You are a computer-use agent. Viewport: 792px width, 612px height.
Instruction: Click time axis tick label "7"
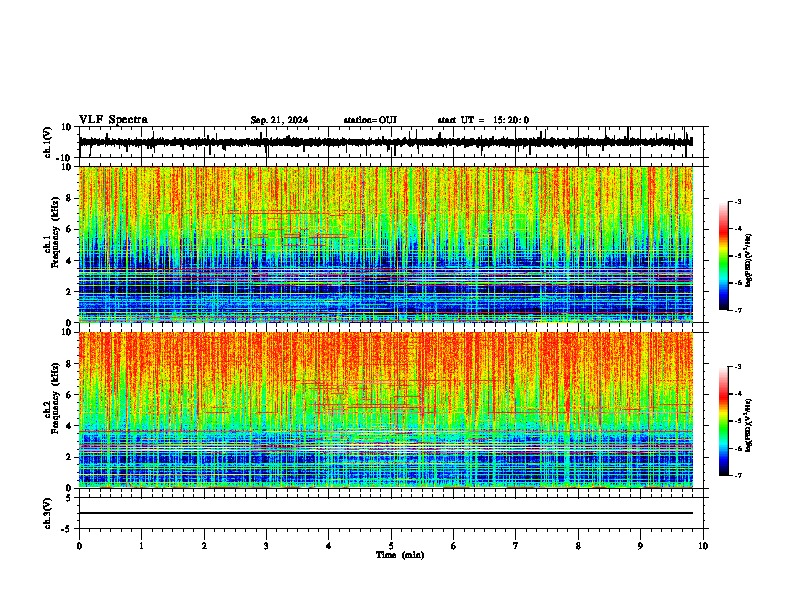click(516, 546)
